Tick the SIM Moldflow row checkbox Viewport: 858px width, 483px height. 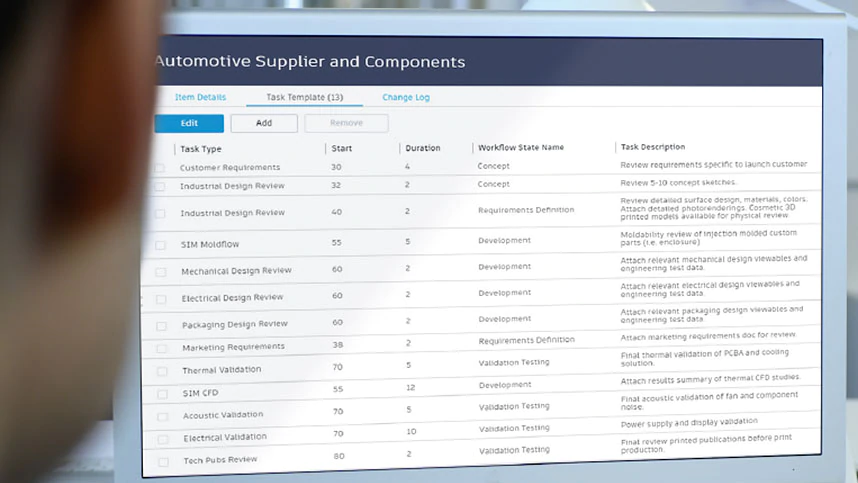[x=160, y=245]
